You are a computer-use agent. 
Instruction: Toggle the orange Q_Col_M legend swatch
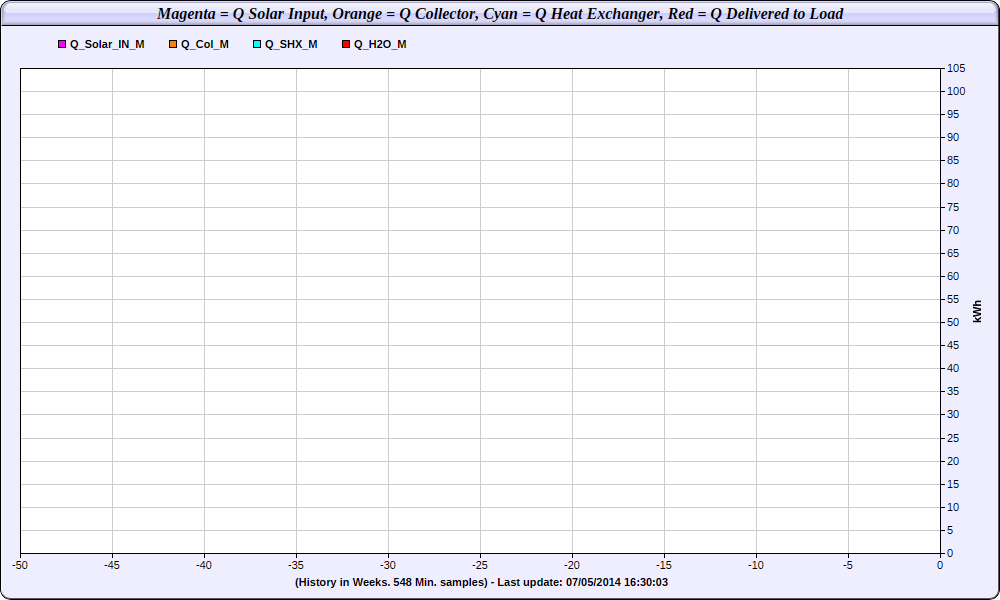point(173,44)
